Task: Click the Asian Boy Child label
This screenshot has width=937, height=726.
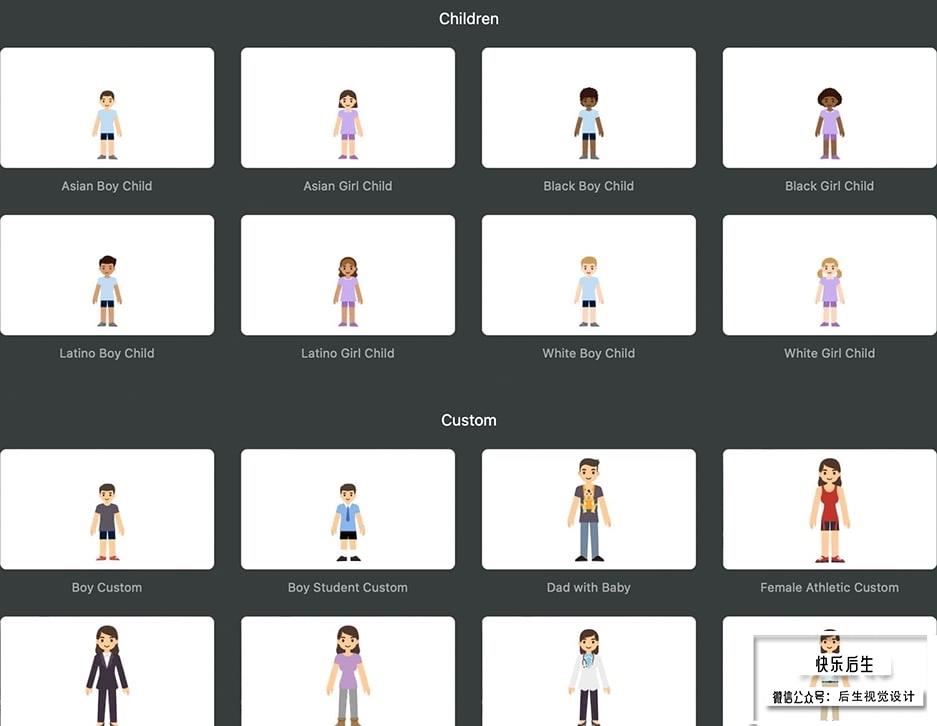Action: click(107, 186)
